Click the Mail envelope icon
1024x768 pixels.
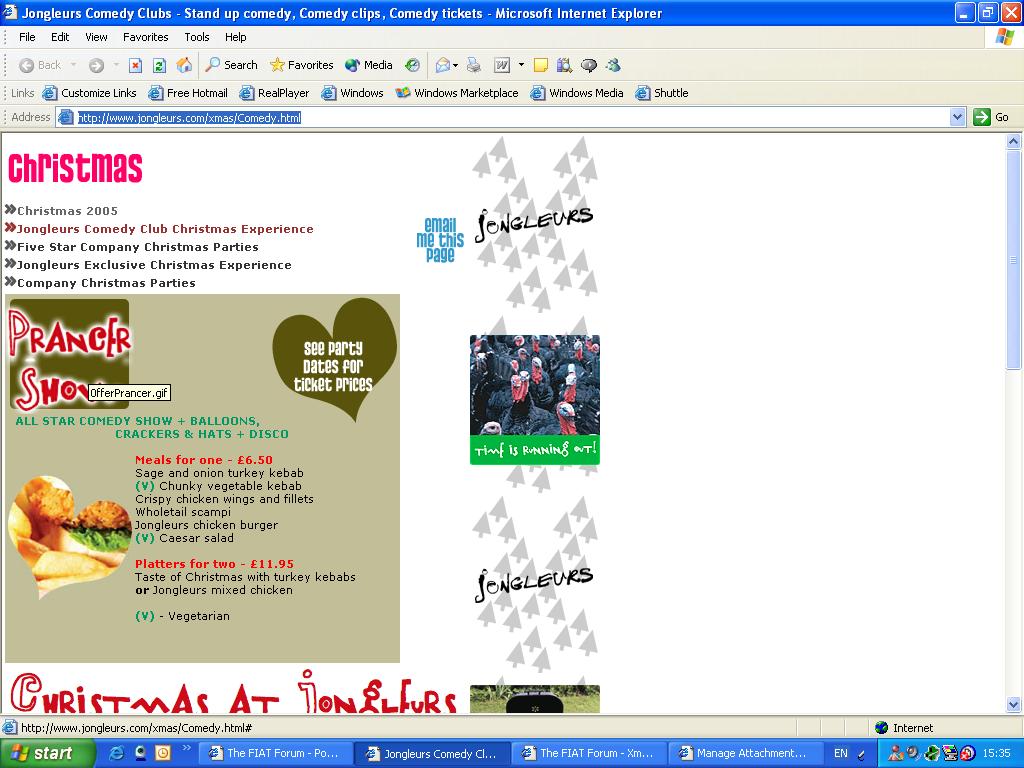coord(443,65)
